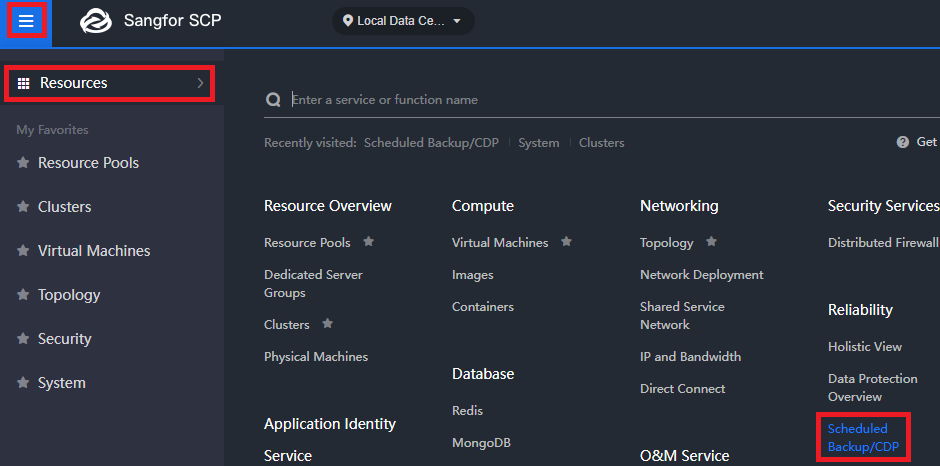
Task: Toggle favorite star beside Topology under Networking
Action: pos(711,242)
